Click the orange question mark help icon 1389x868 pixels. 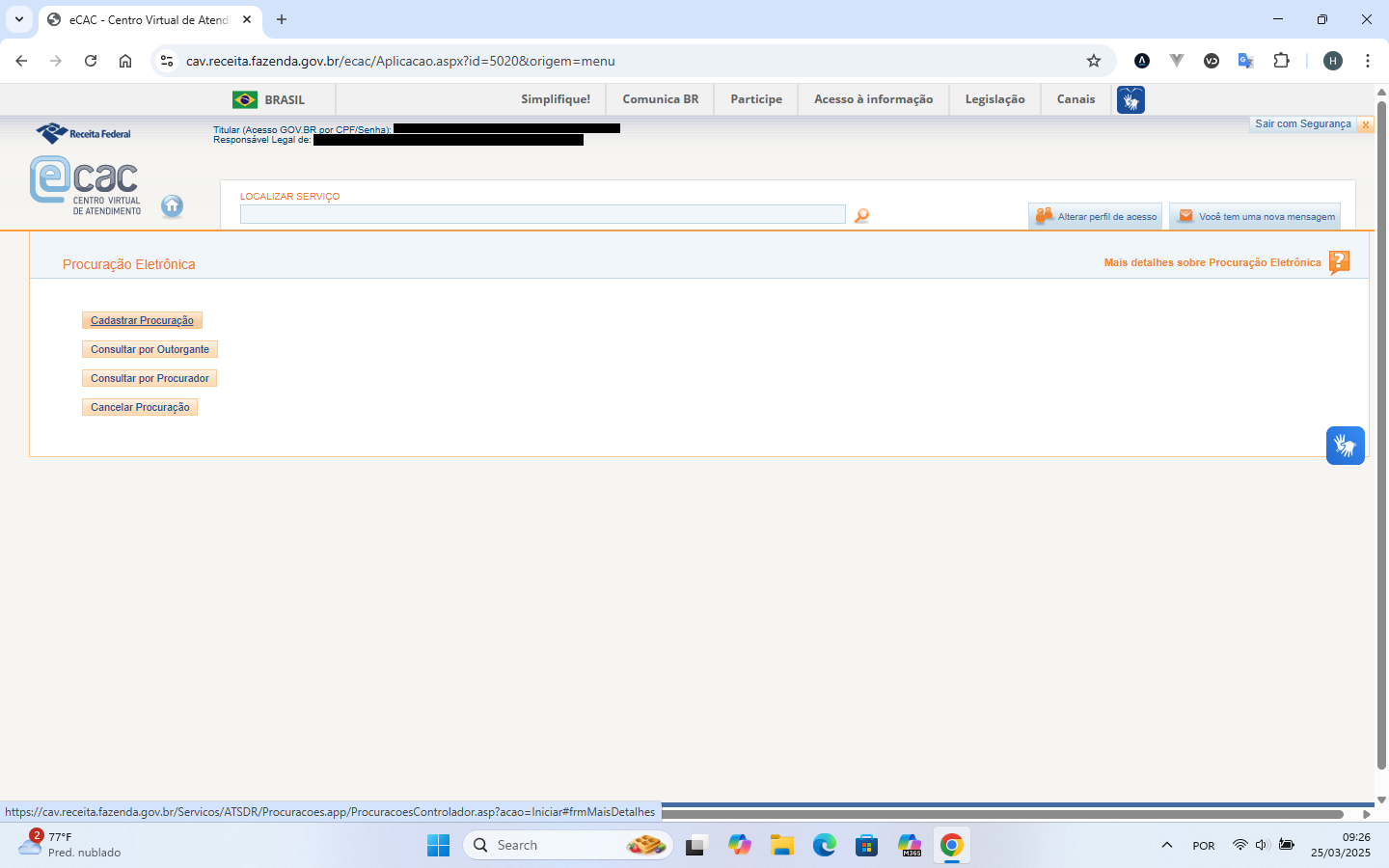click(1339, 262)
